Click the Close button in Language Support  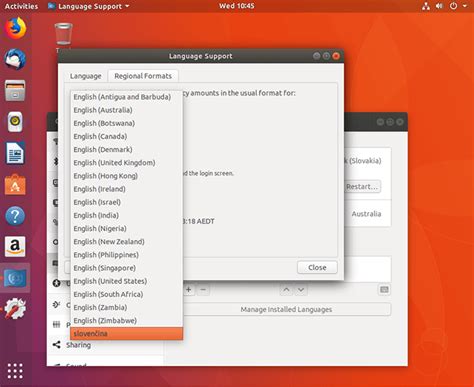[x=317, y=267]
